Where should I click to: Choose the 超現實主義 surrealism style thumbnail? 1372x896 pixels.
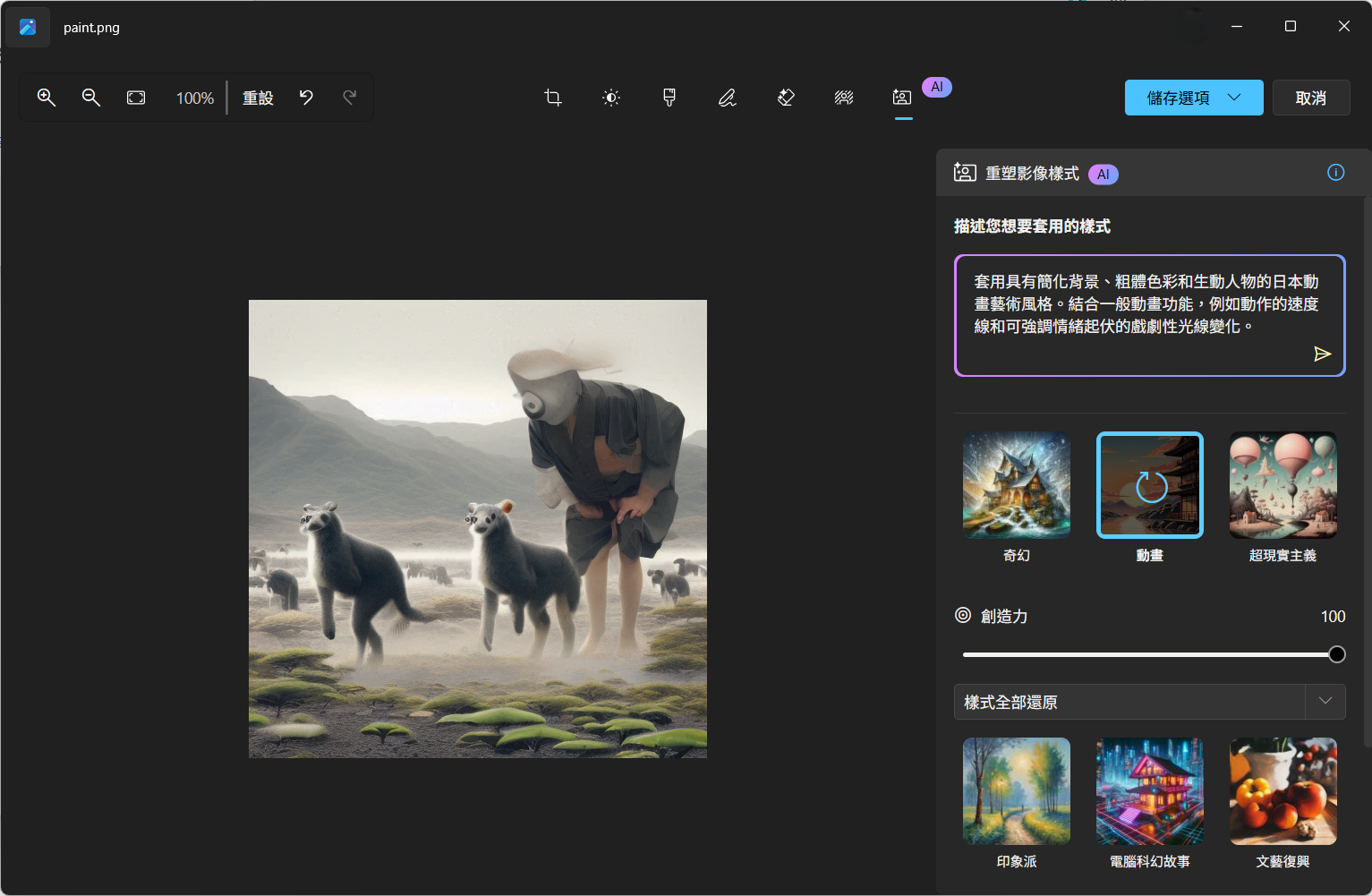click(1283, 485)
